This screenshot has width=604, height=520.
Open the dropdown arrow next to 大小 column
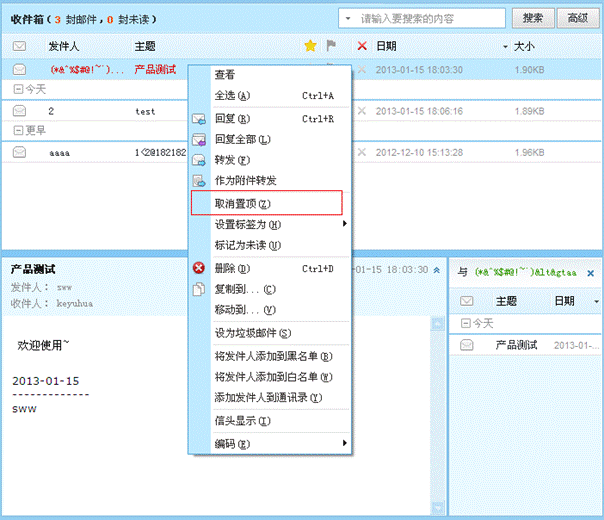pyautogui.click(x=506, y=47)
